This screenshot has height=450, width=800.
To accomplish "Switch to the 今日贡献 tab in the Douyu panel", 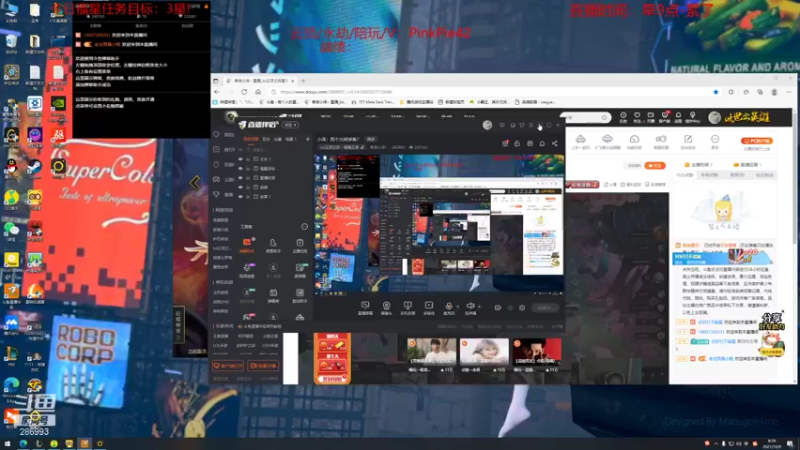I will pyautogui.click(x=685, y=175).
